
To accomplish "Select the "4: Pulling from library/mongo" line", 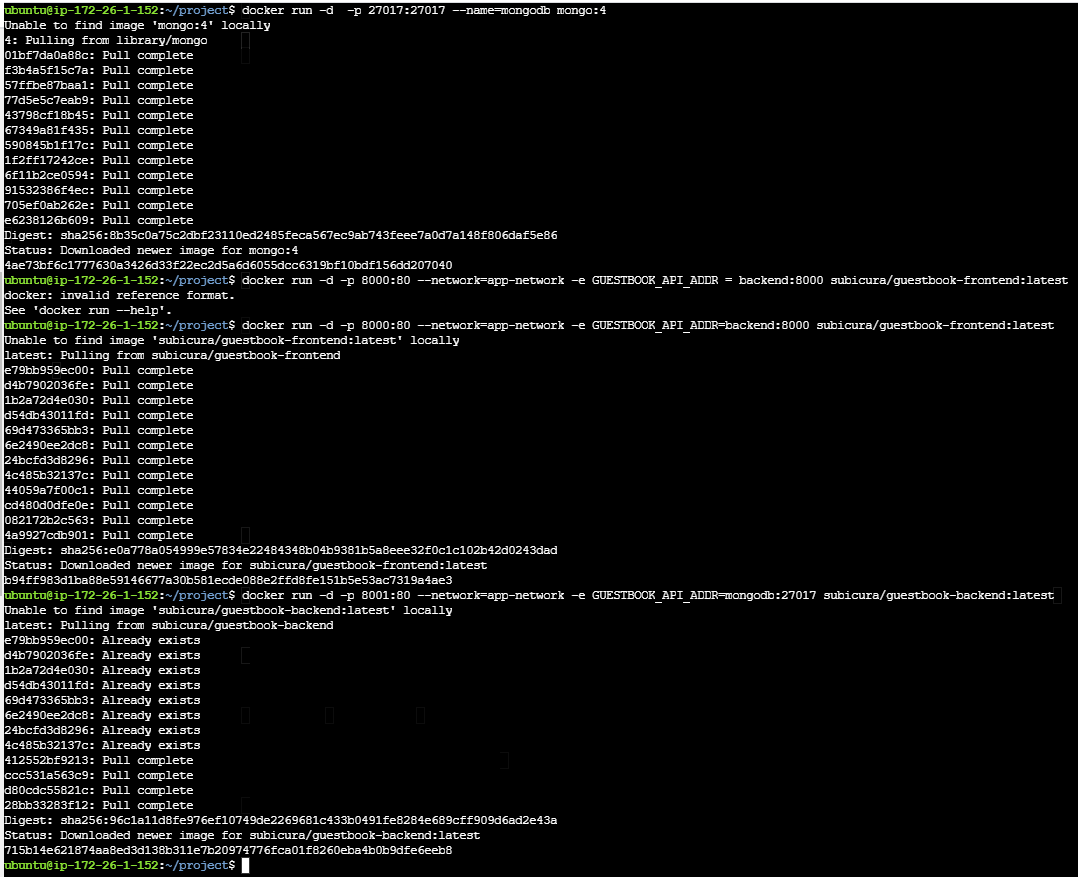I will (106, 41).
